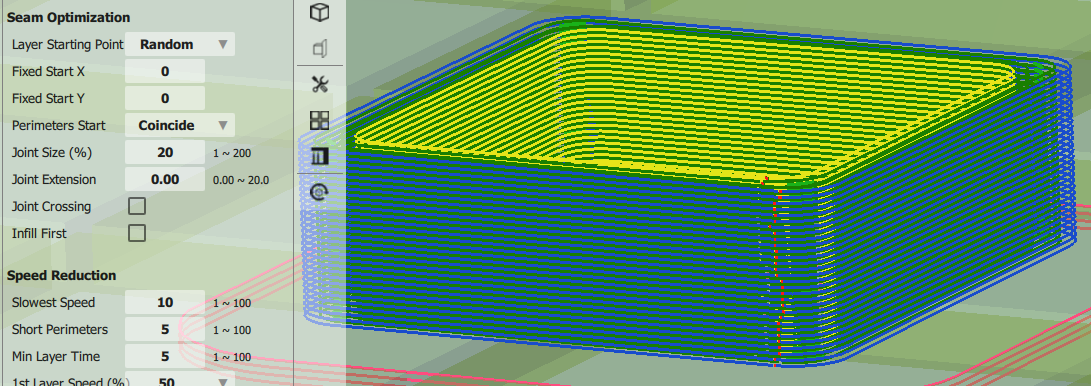Select the Short Perimeters value field
This screenshot has width=1091, height=386.
click(165, 330)
